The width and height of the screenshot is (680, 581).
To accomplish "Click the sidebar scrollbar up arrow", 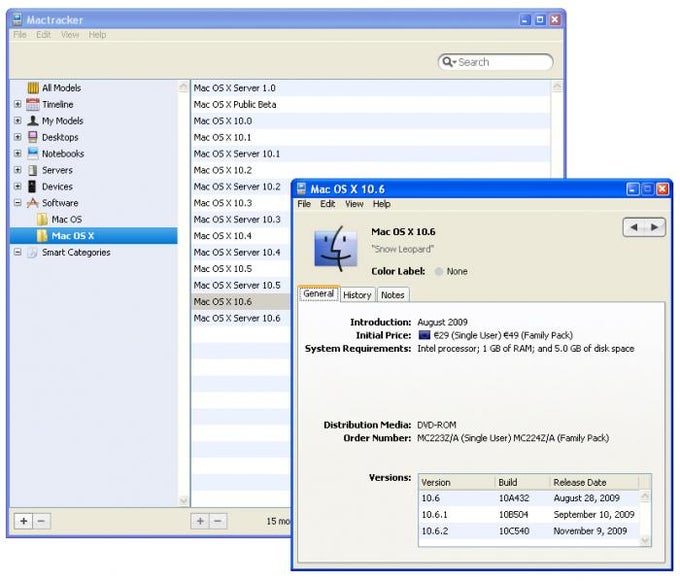I will [x=183, y=87].
